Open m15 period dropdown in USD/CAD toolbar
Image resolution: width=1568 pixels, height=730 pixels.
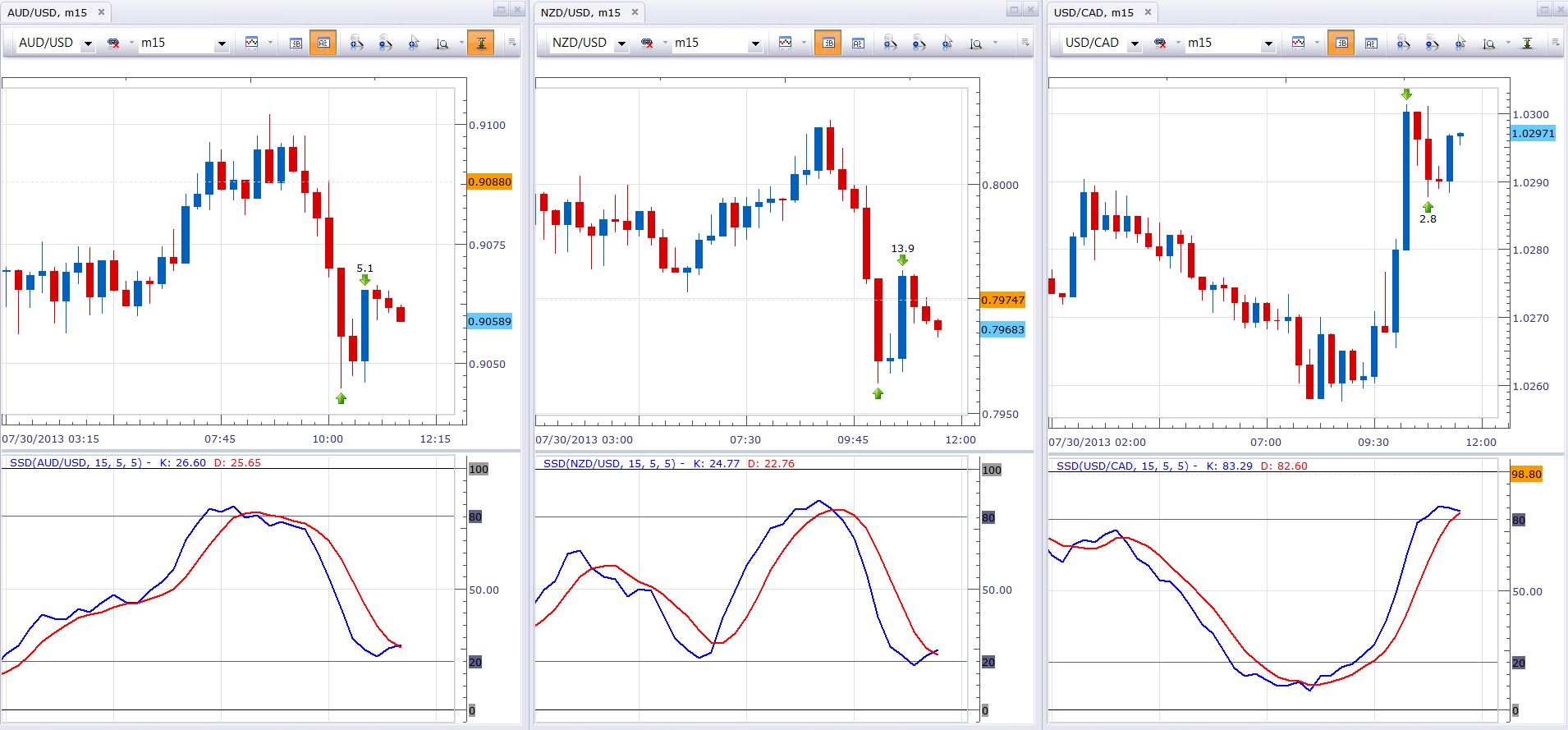pyautogui.click(x=1268, y=44)
